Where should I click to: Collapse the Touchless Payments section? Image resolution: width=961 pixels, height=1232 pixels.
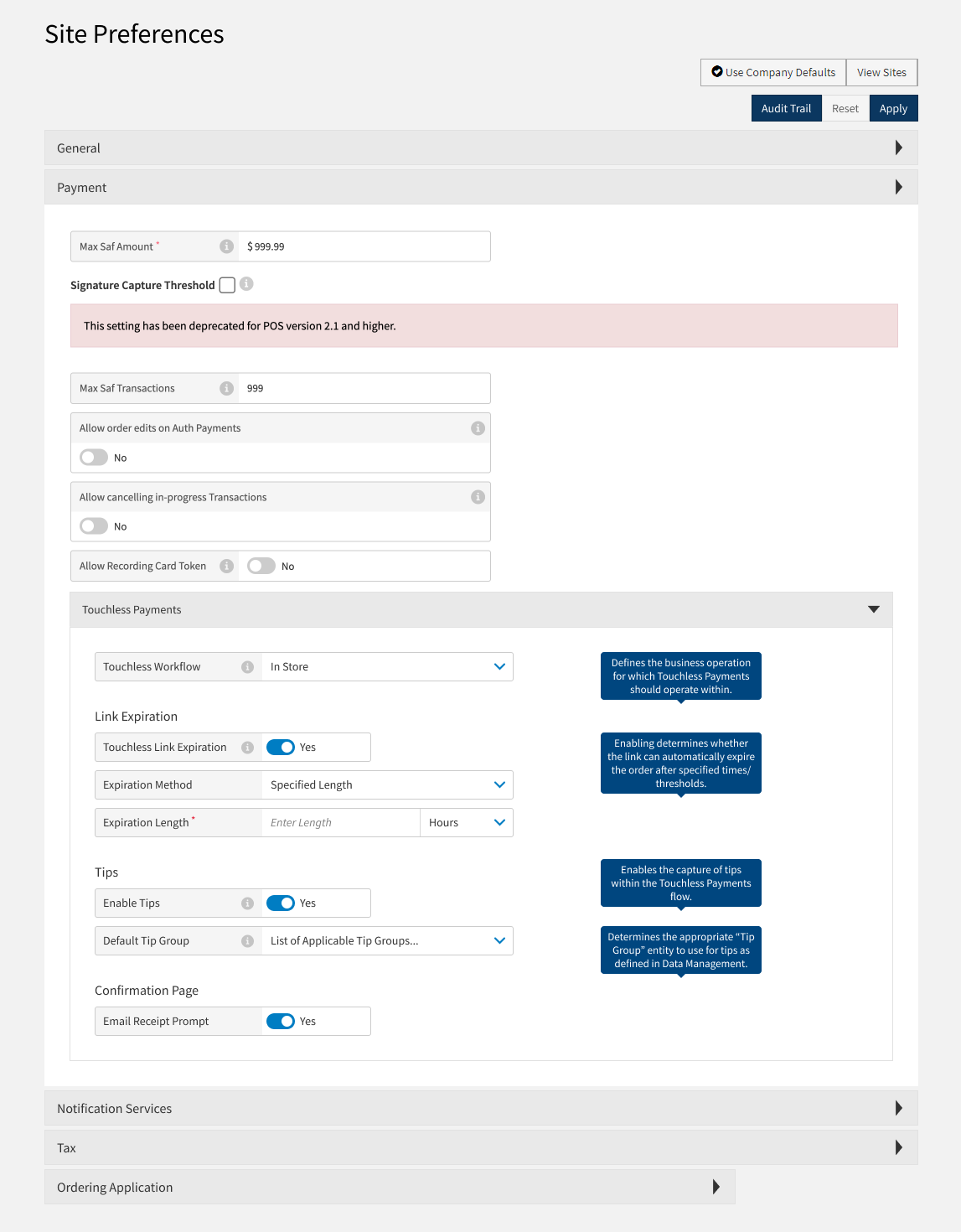873,609
